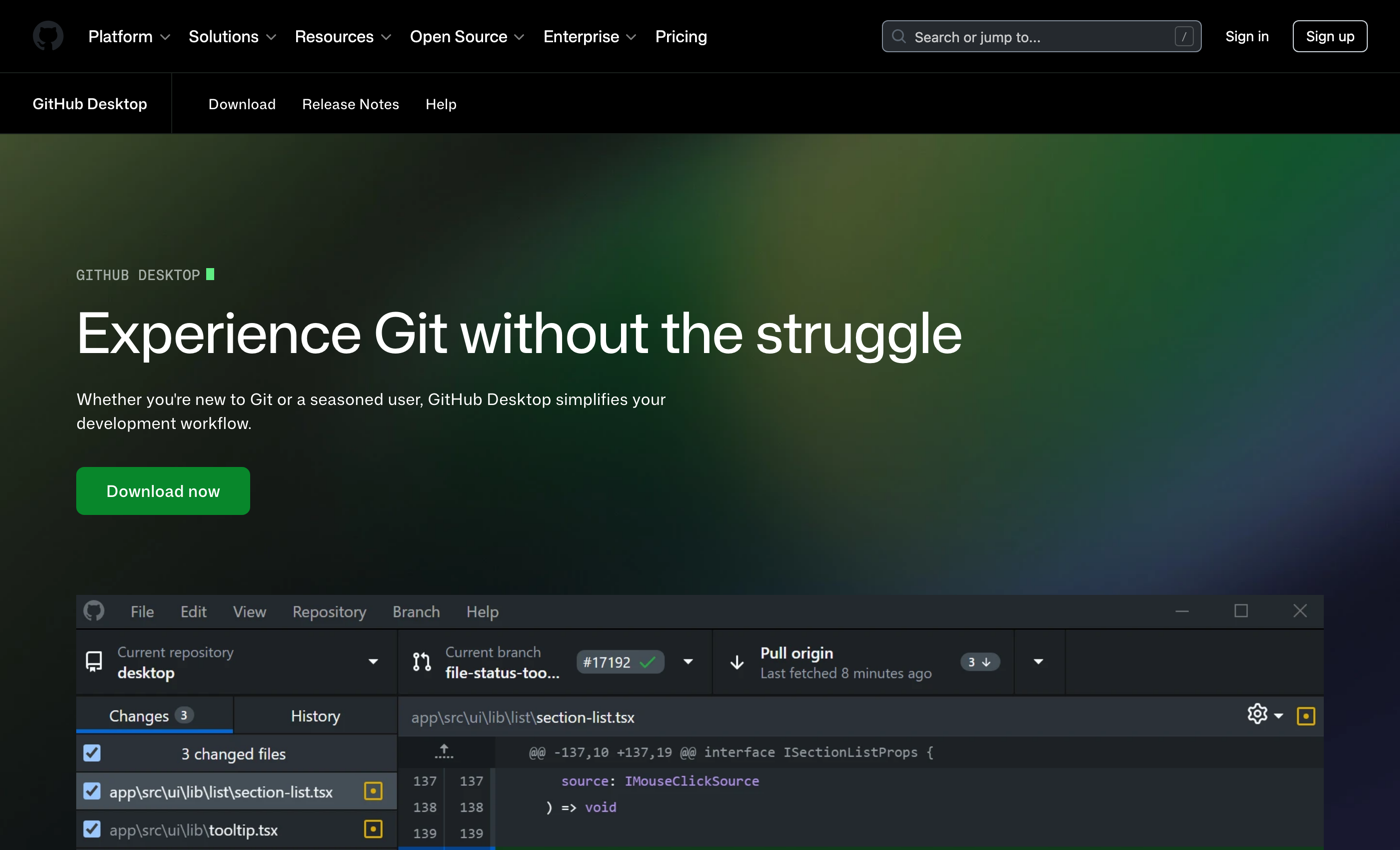Image resolution: width=1400 pixels, height=850 pixels.
Task: Open the dropdown caret beside the gear icon
Action: coord(1279,716)
